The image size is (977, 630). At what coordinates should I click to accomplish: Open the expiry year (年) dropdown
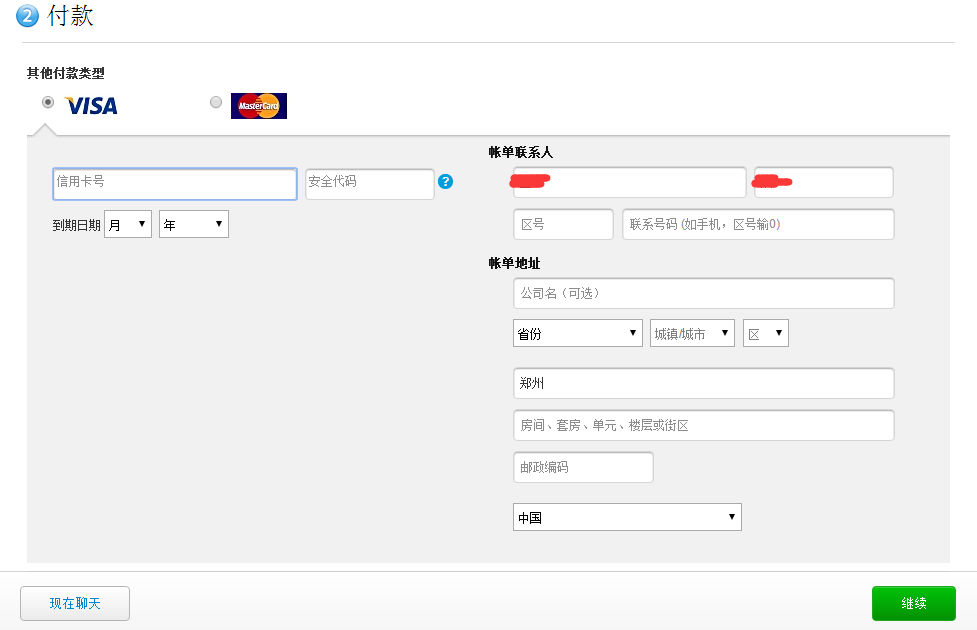pyautogui.click(x=194, y=225)
